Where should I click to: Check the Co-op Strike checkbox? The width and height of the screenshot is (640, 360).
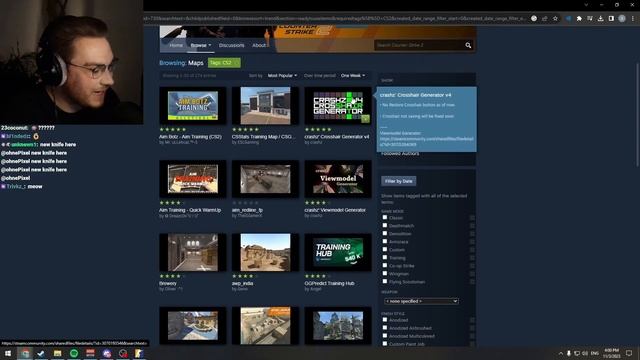tap(384, 265)
